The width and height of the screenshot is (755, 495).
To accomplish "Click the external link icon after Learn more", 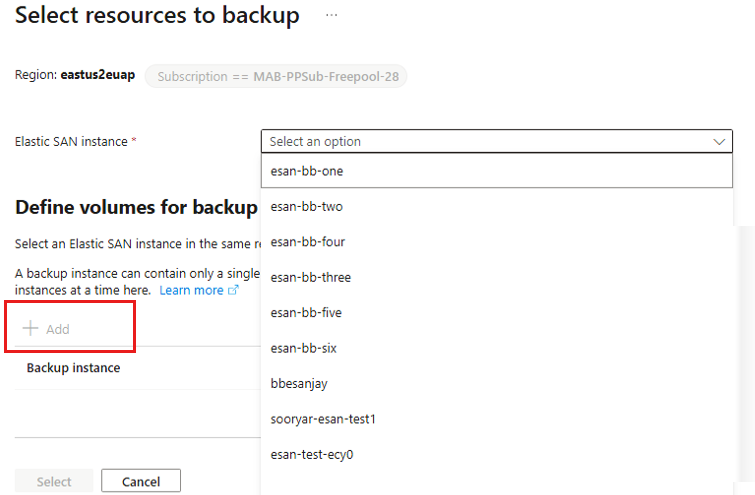I will [233, 290].
